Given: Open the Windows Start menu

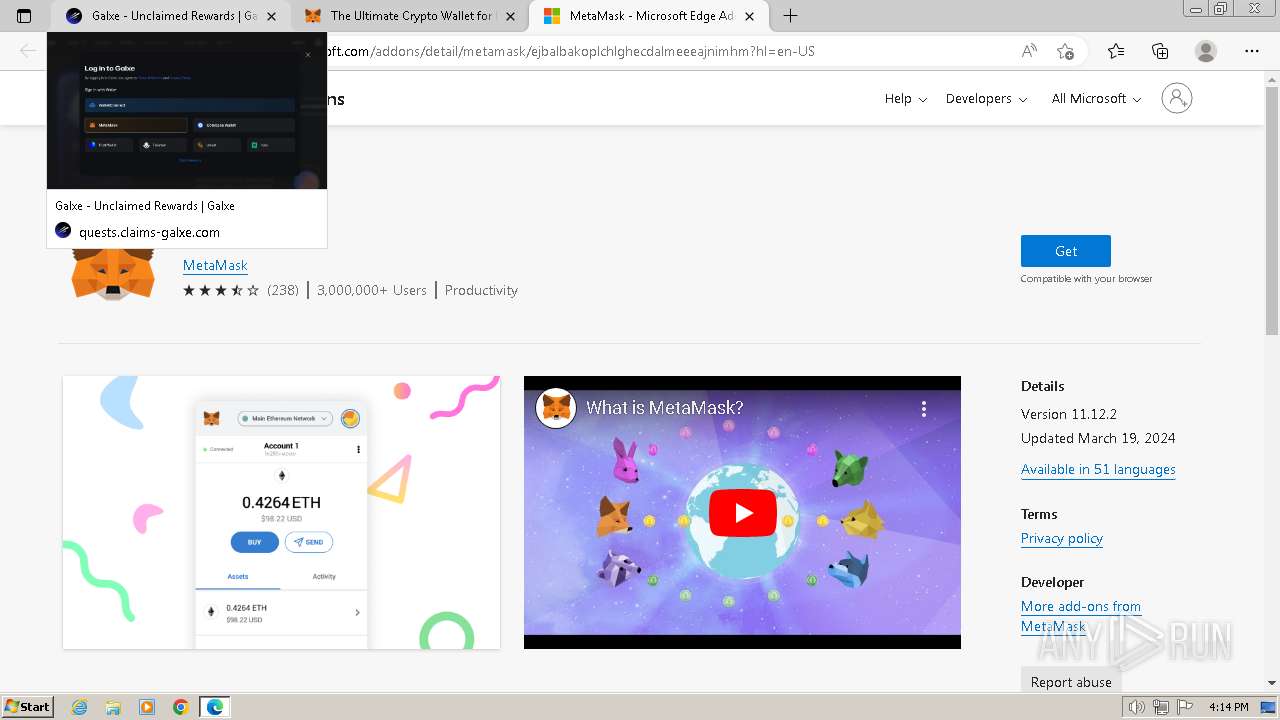Looking at the screenshot, I should click(27, 706).
